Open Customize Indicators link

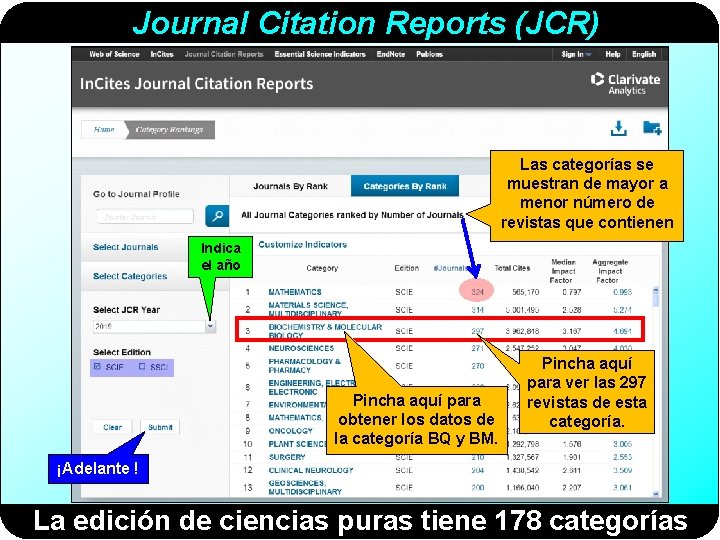tap(303, 245)
